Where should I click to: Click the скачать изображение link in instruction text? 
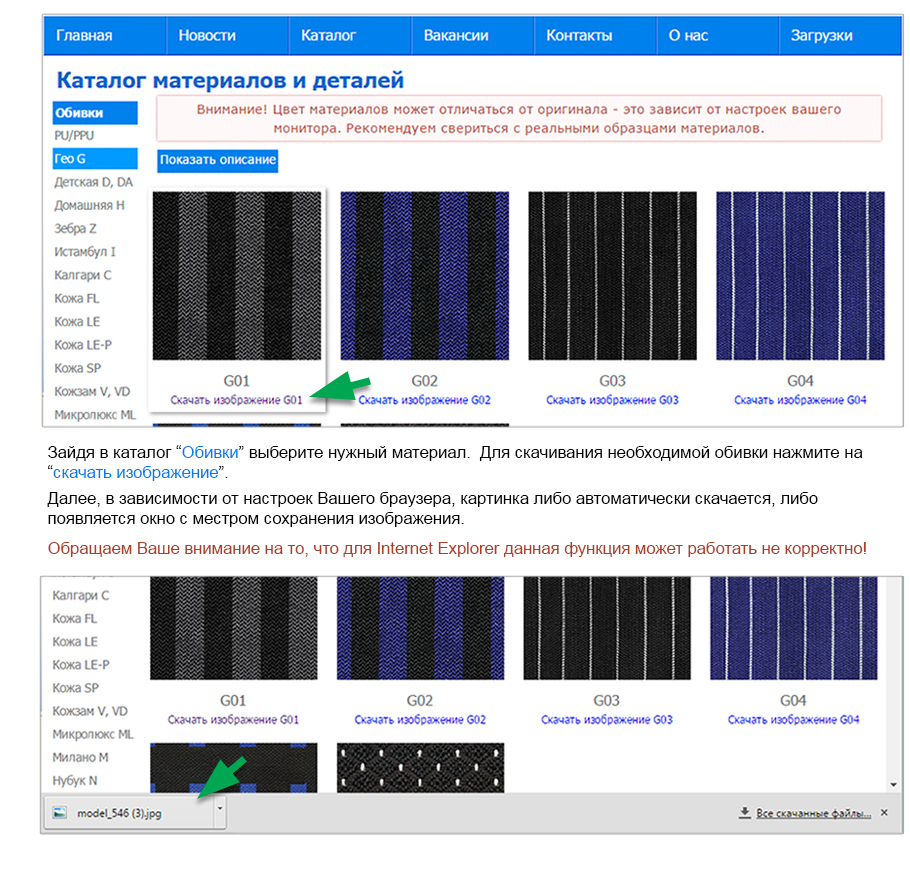click(135, 472)
